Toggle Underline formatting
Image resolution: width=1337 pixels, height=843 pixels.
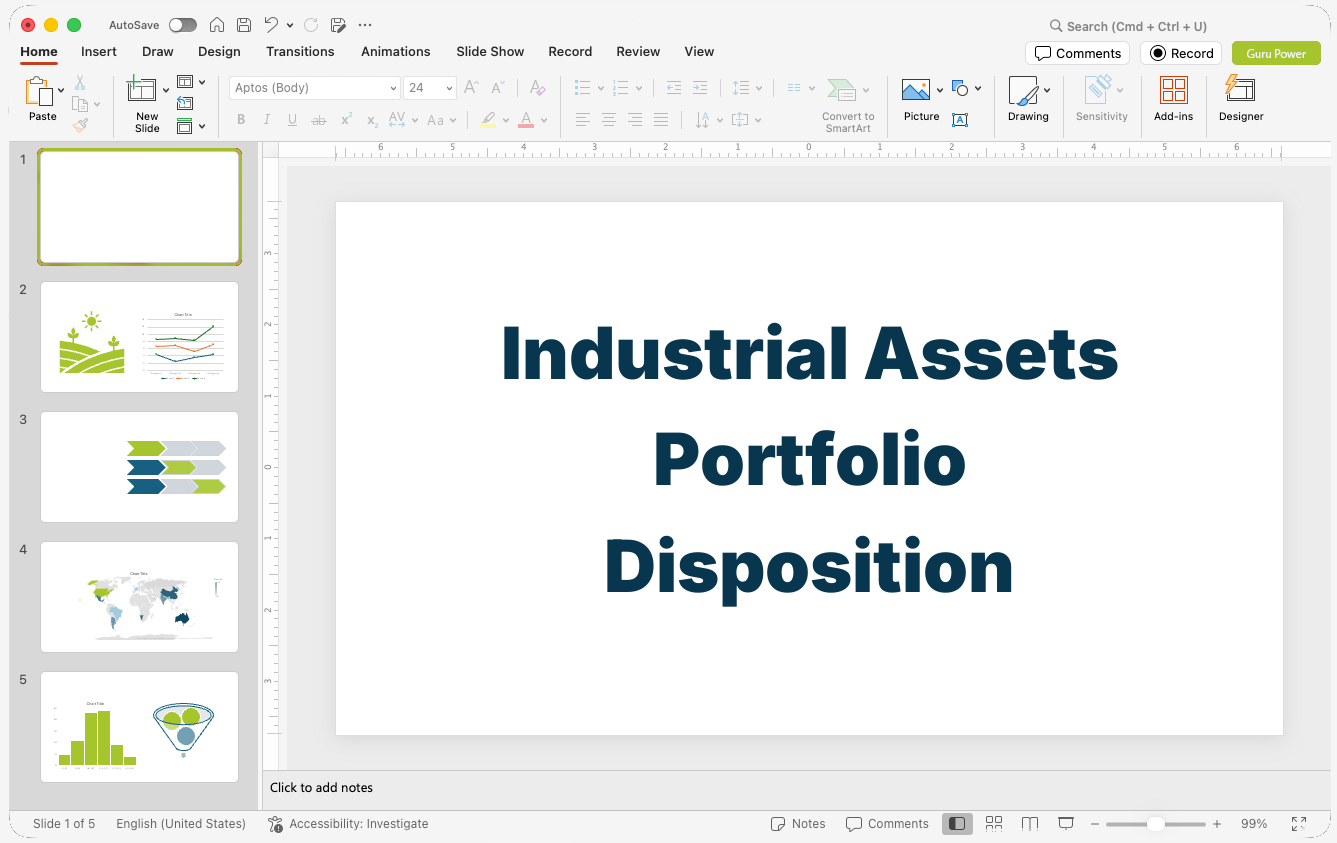(x=292, y=120)
